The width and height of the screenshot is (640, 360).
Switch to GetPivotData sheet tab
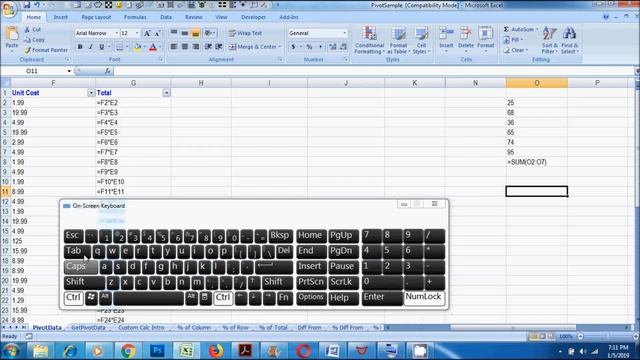pyautogui.click(x=89, y=327)
